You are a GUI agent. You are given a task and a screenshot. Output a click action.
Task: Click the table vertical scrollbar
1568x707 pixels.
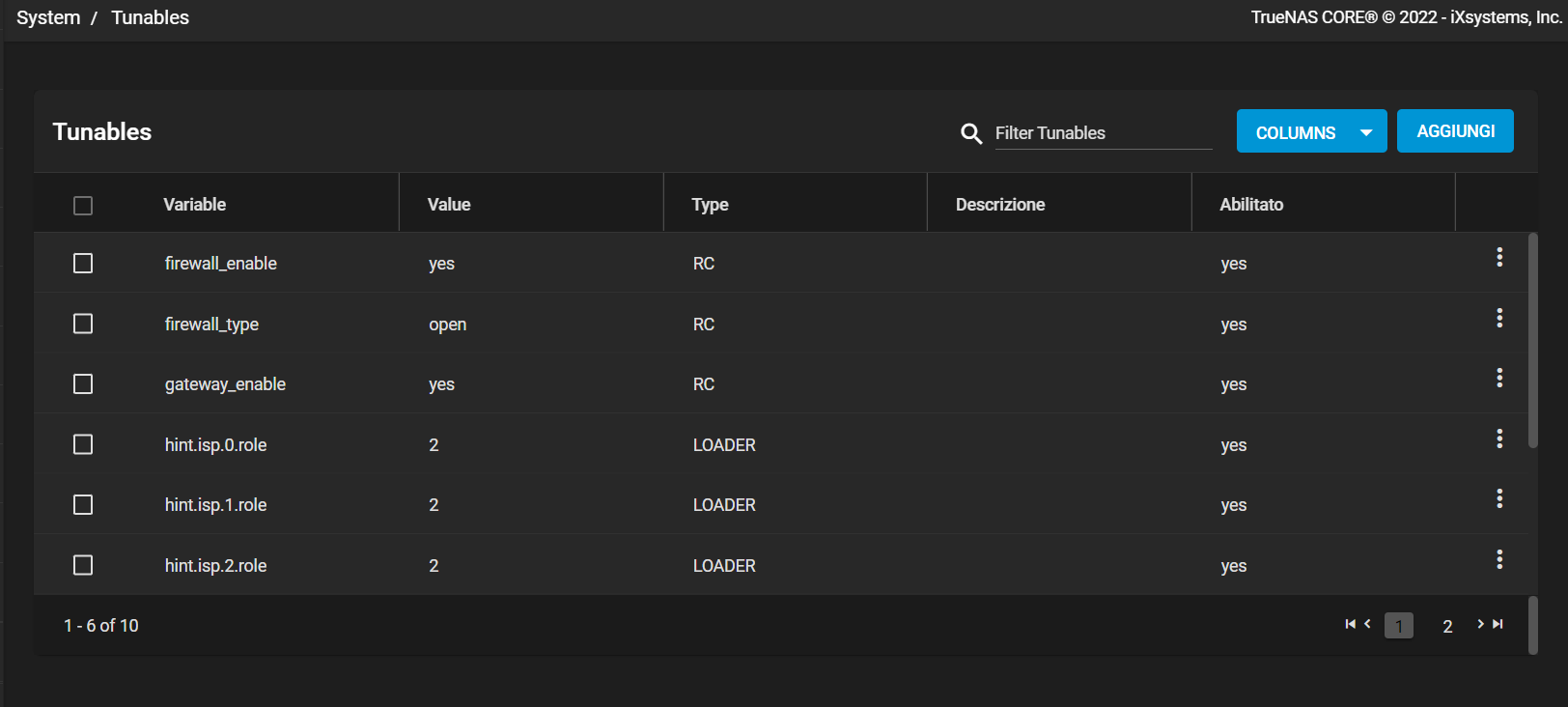tap(1533, 340)
